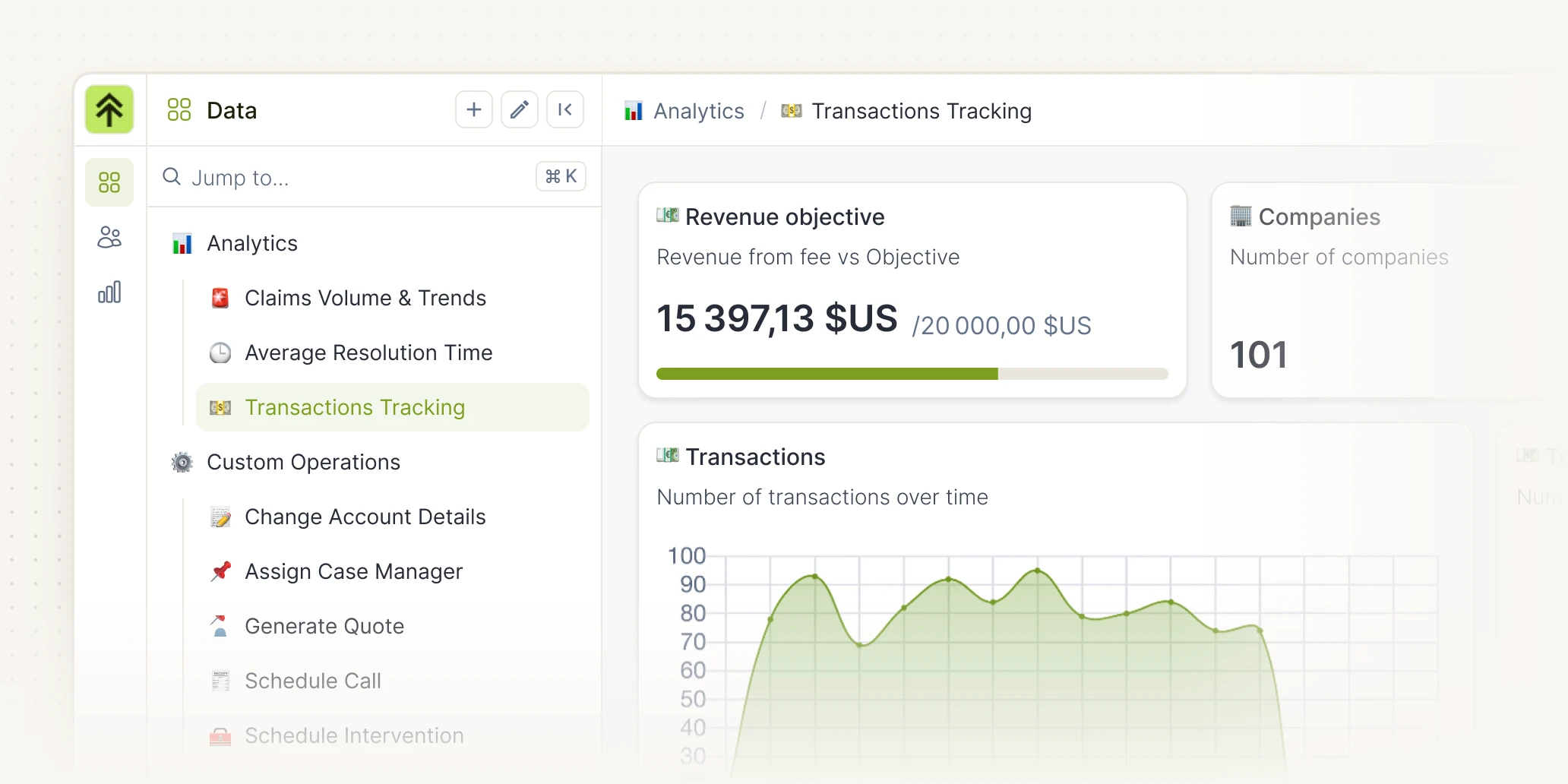Click the Command K shortcut badge

[x=561, y=176]
